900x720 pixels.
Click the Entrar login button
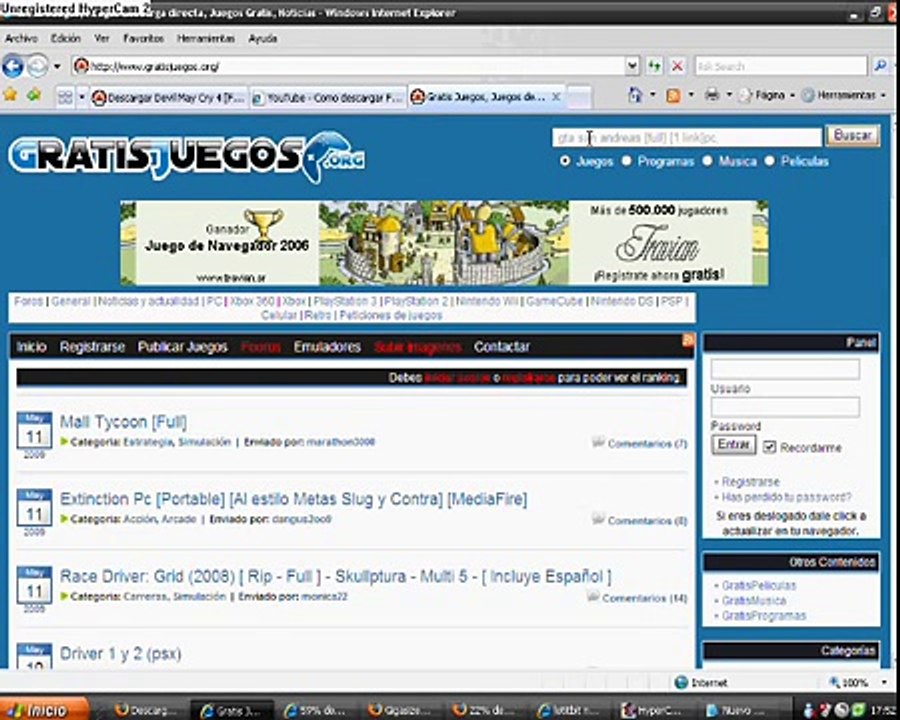click(x=734, y=445)
